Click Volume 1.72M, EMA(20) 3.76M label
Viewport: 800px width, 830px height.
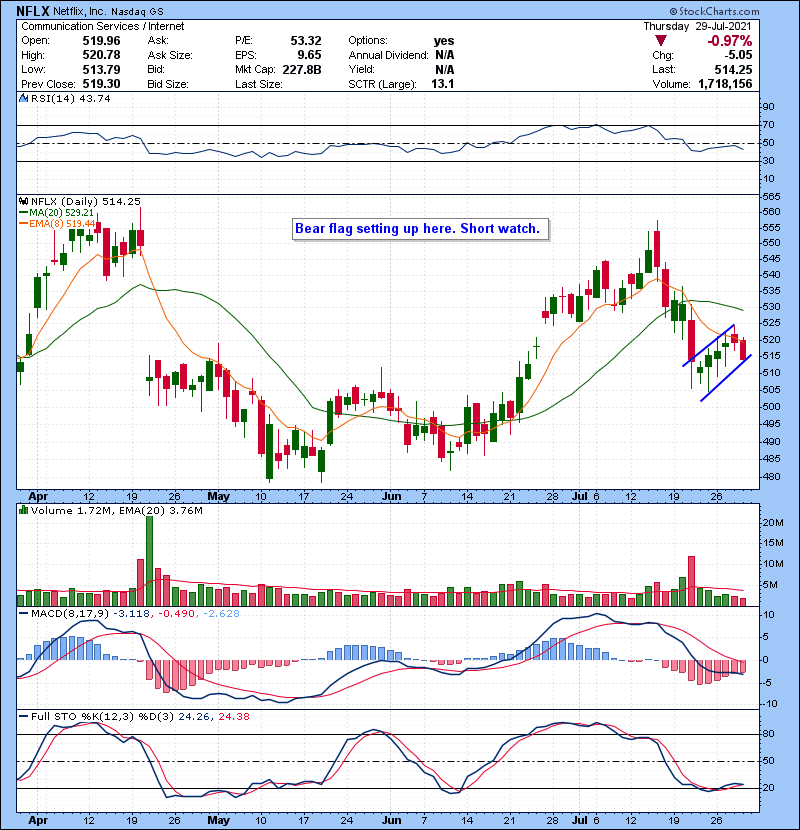(x=116, y=510)
